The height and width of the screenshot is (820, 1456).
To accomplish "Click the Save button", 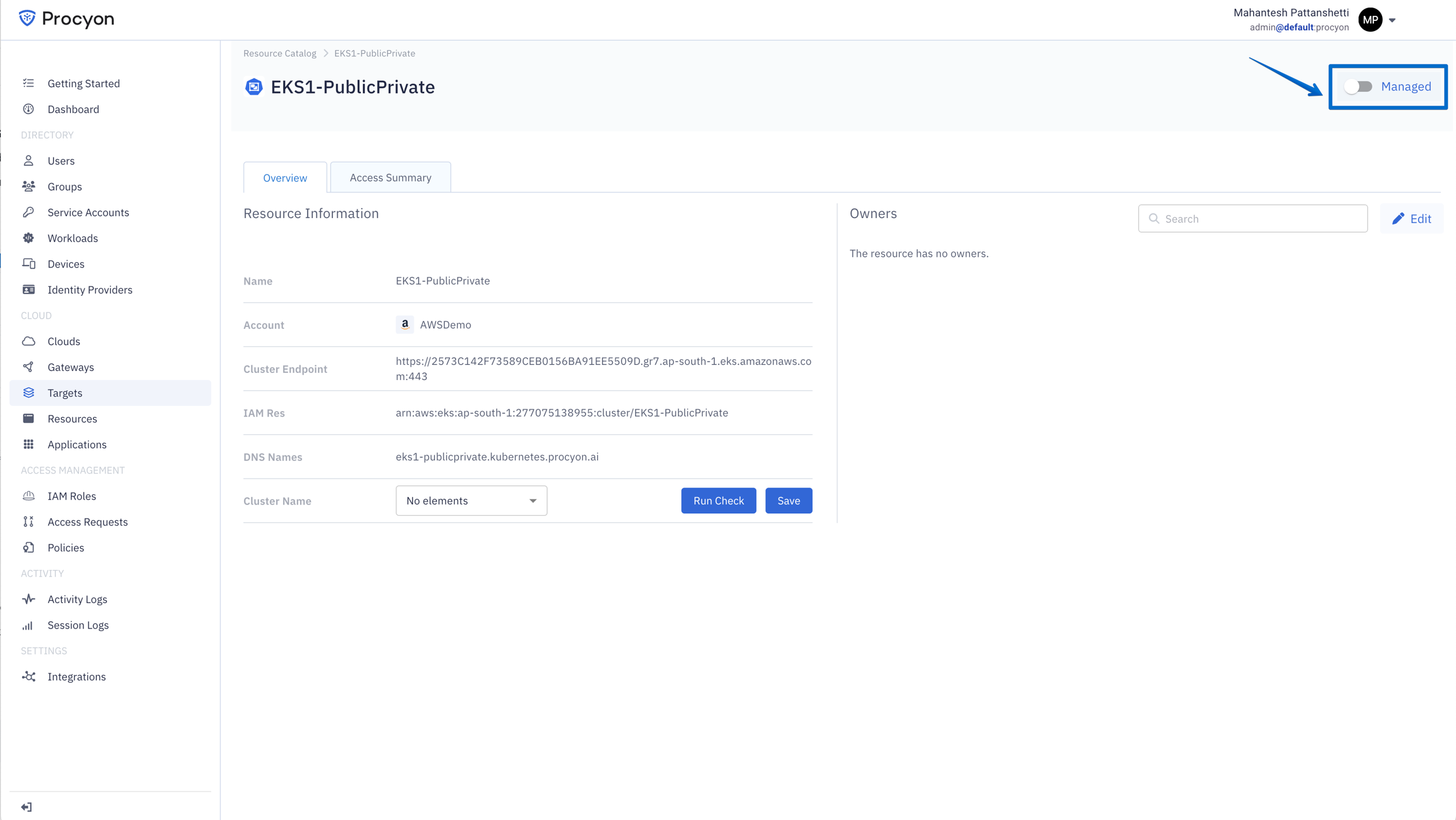I will click(788, 500).
